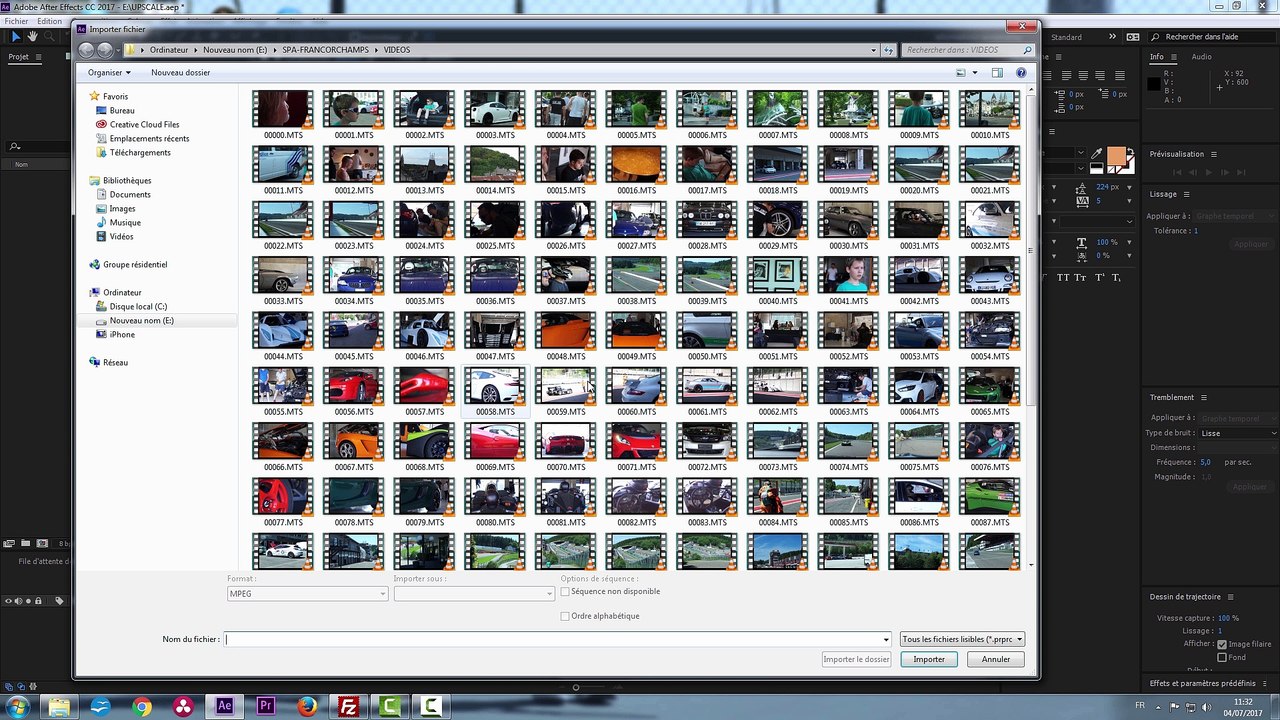Open the import dialog's help icon
The image size is (1280, 720).
click(1021, 73)
